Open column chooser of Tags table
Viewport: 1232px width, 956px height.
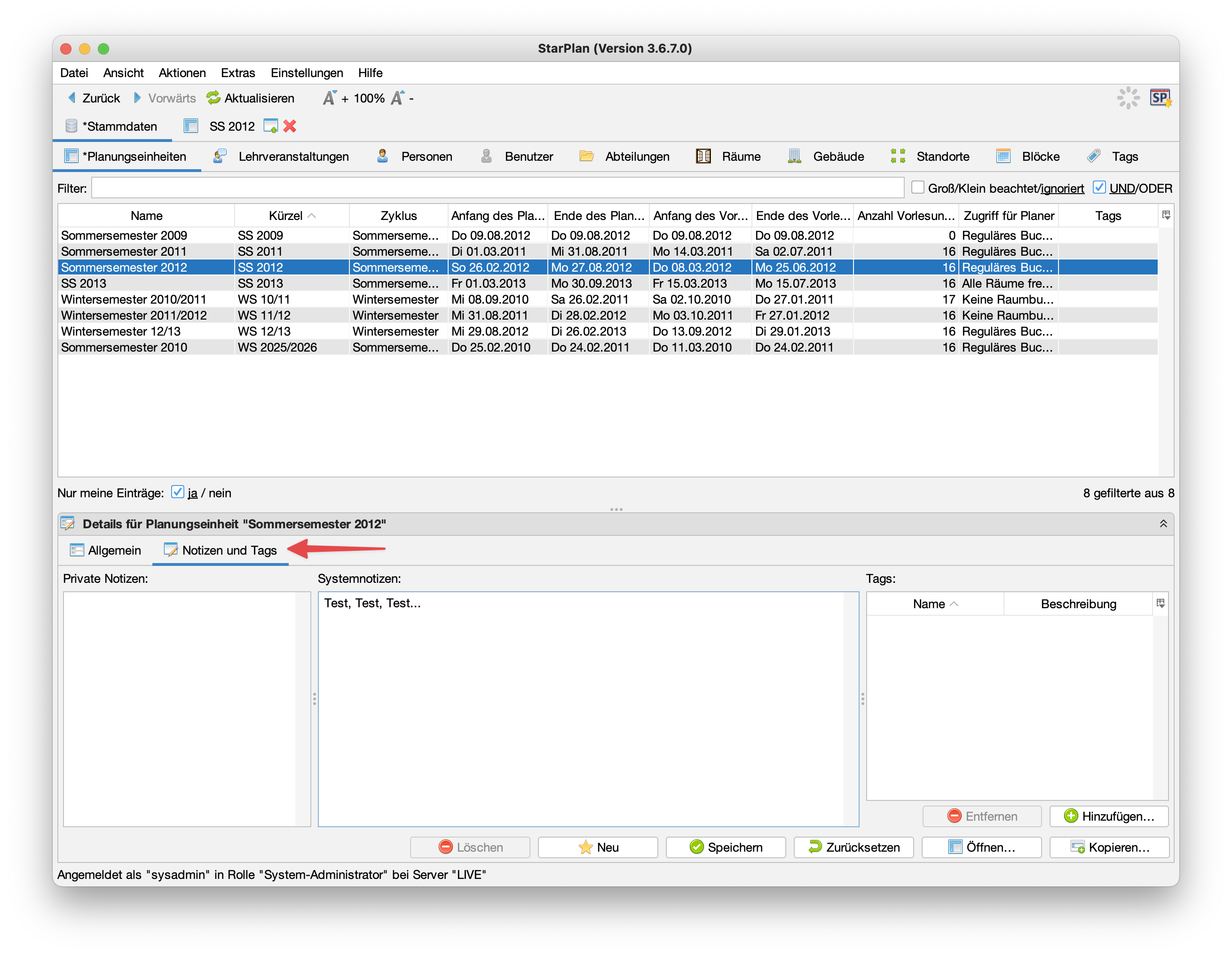click(1161, 603)
